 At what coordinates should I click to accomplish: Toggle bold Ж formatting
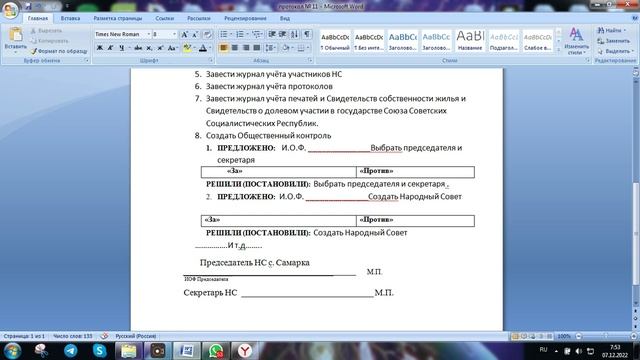click(x=100, y=48)
